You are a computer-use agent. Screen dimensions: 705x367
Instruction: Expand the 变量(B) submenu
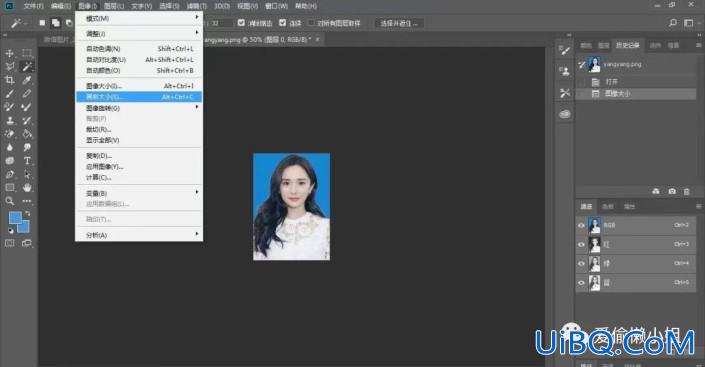[x=138, y=193]
